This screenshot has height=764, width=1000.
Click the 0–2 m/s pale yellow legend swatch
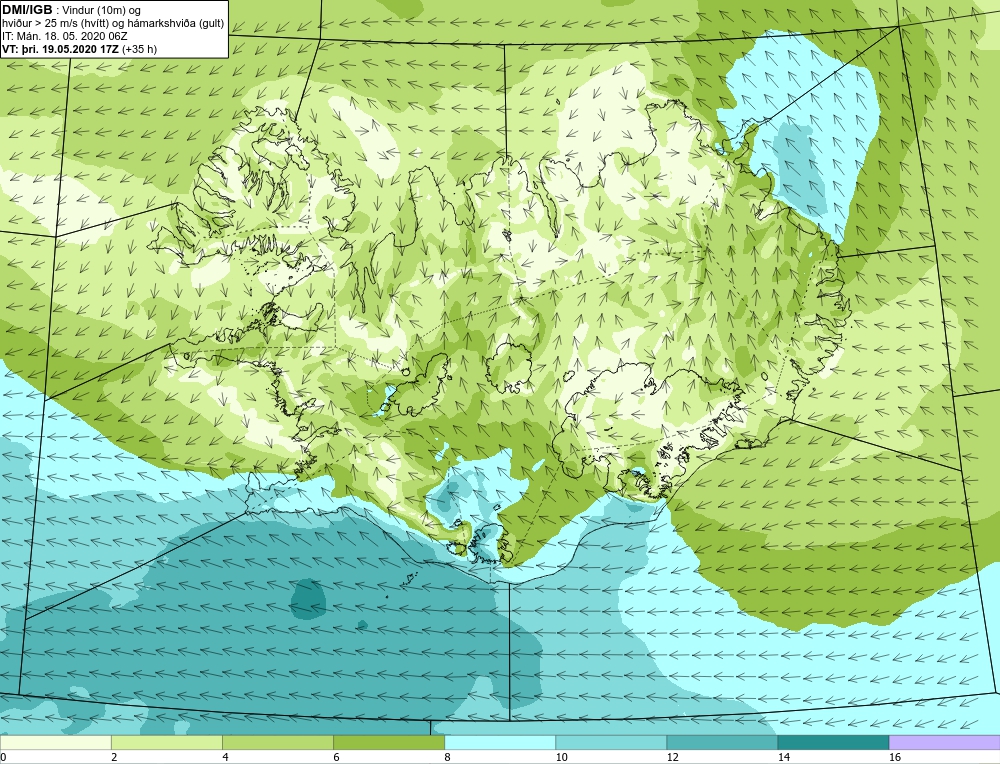tap(56, 742)
